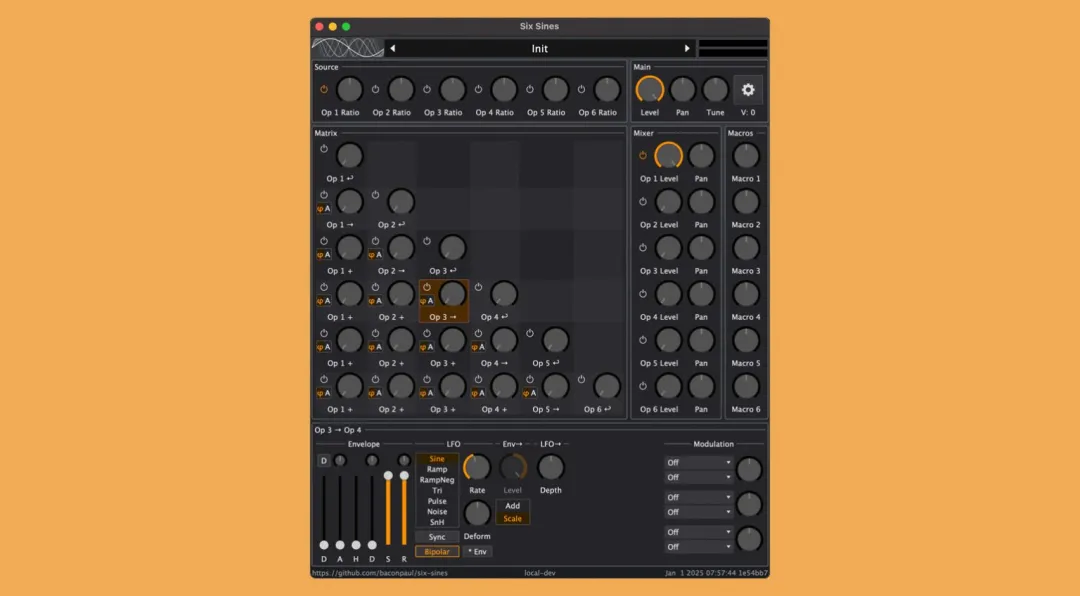Toggle the D button above Envelope sliders

tap(324, 461)
